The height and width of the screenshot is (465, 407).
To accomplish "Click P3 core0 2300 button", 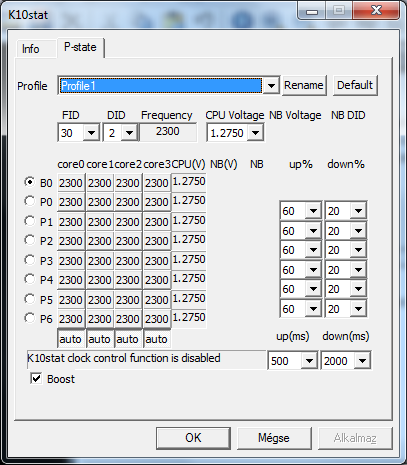I will click(x=71, y=261).
